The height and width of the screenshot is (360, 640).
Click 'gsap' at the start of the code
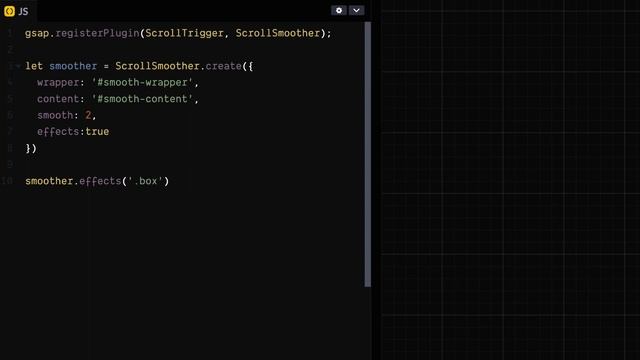click(x=37, y=33)
